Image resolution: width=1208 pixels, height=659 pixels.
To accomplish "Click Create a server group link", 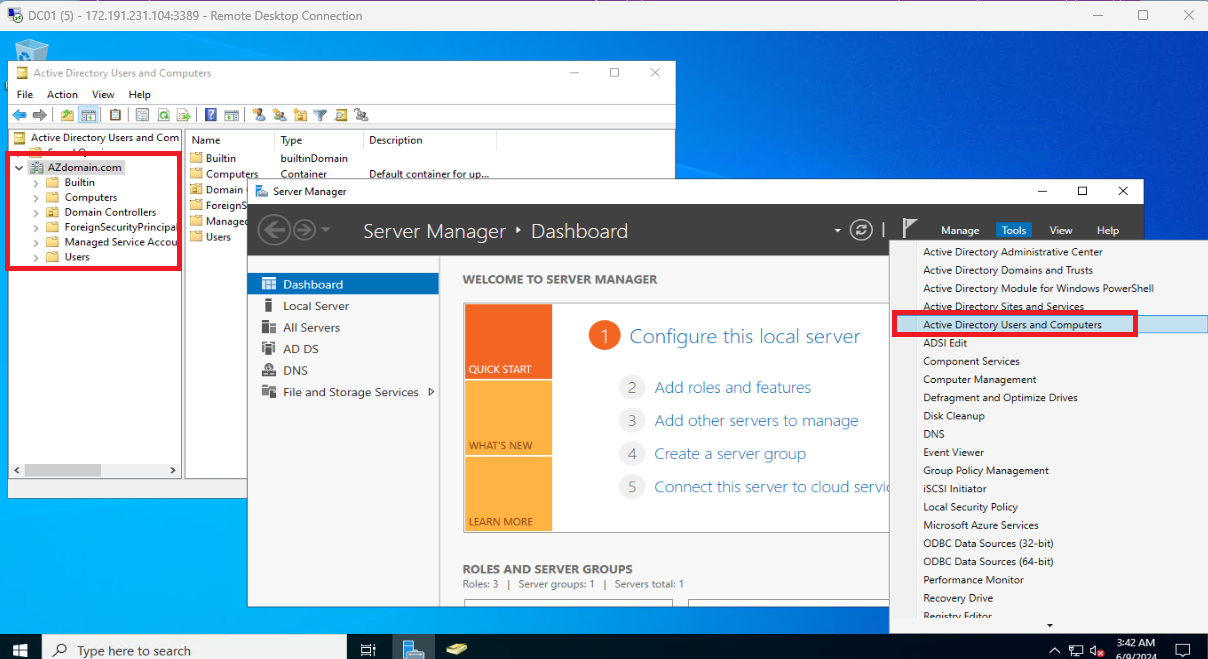I will pos(730,453).
